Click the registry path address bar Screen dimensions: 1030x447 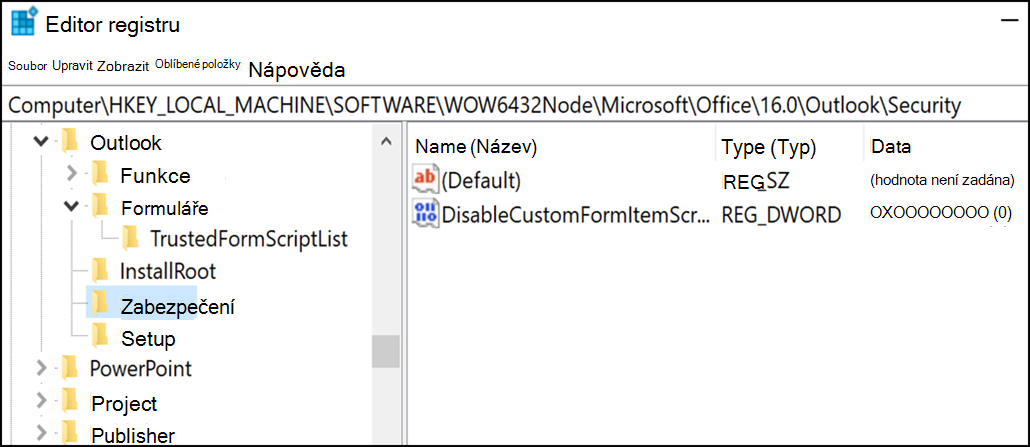click(515, 105)
